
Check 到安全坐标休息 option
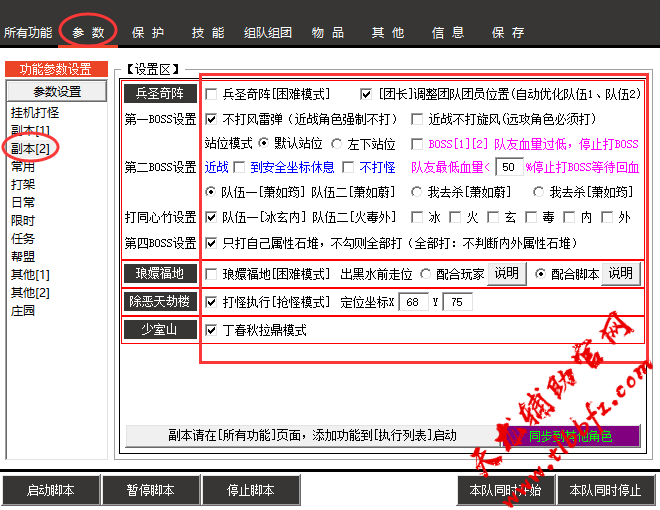point(239,167)
